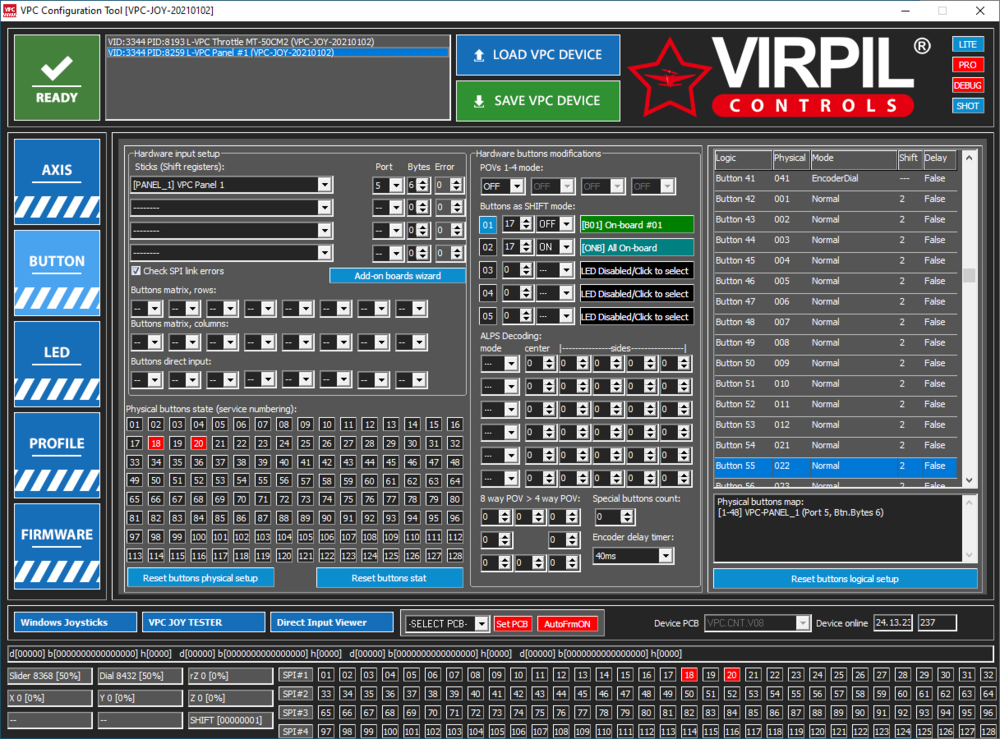This screenshot has width=1000, height=739.
Task: Open first ALPS Decoding mode dropdown
Action: click(x=500, y=363)
